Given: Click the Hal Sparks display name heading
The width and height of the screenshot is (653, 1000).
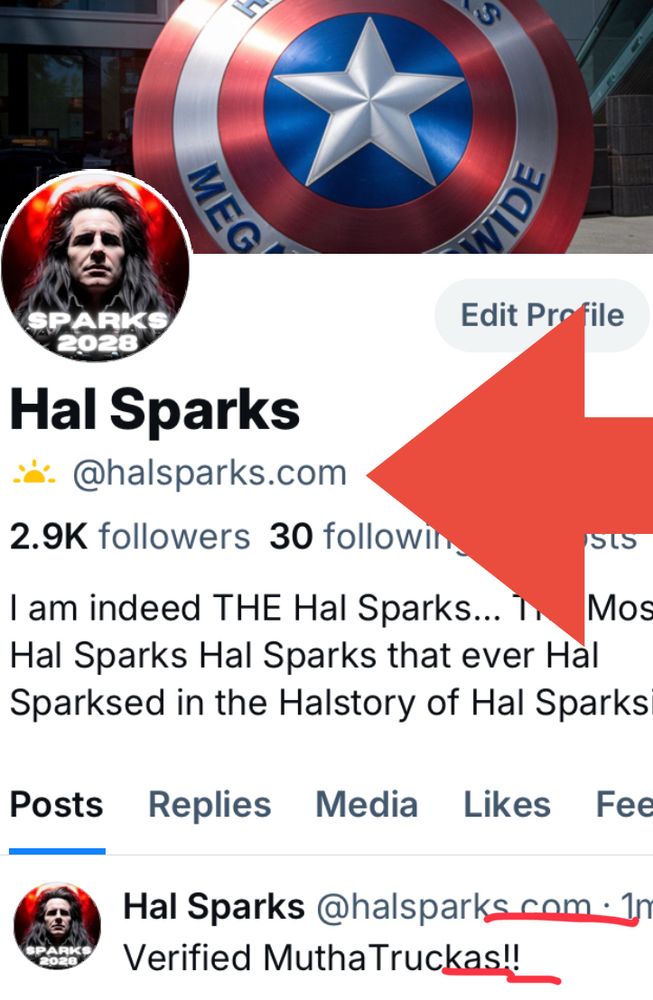Looking at the screenshot, I should pos(155,410).
